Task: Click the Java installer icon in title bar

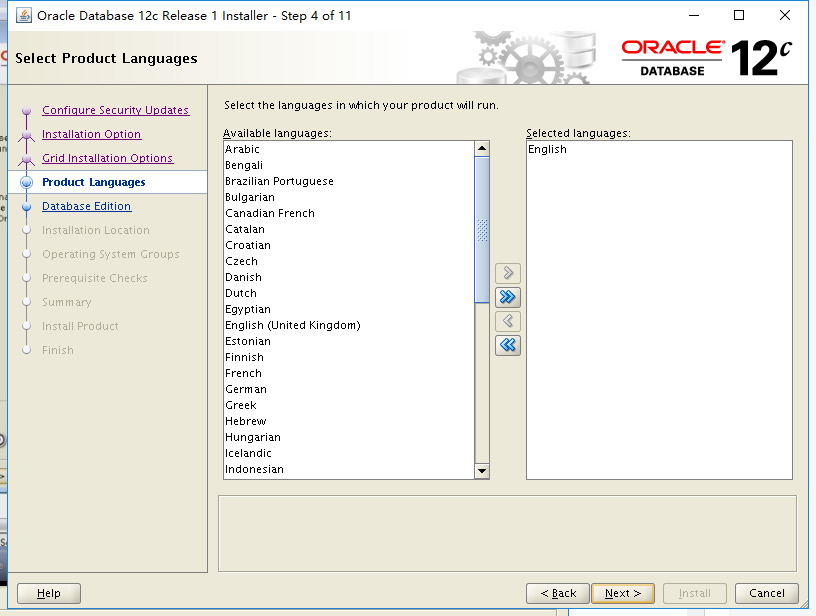Action: [23, 16]
